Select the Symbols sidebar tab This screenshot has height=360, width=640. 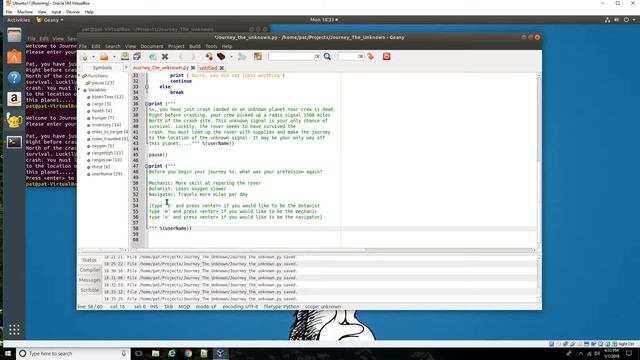click(x=102, y=68)
